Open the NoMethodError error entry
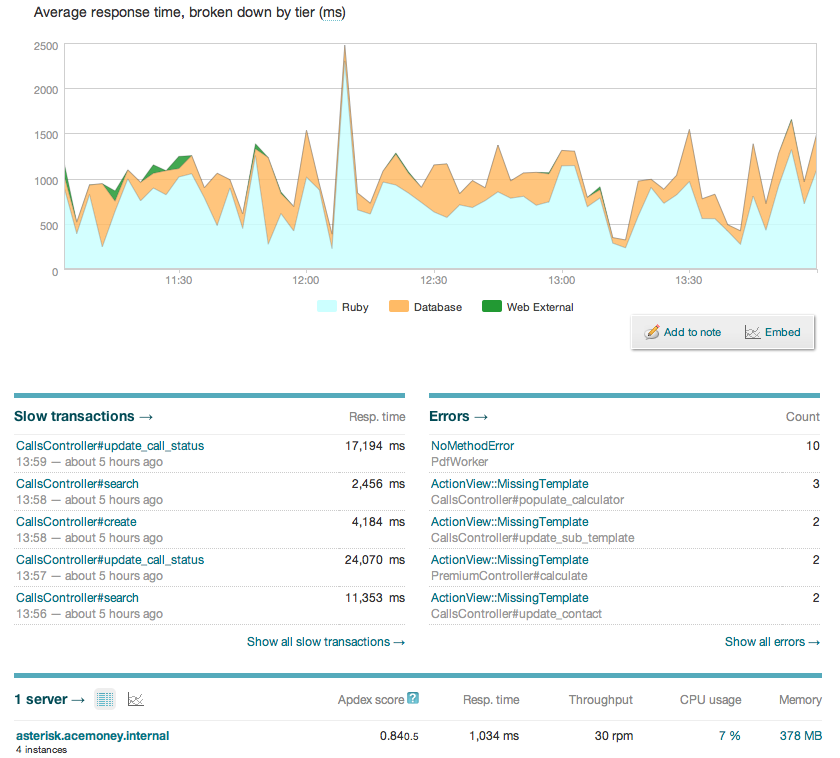The width and height of the screenshot is (840, 758). point(472,446)
